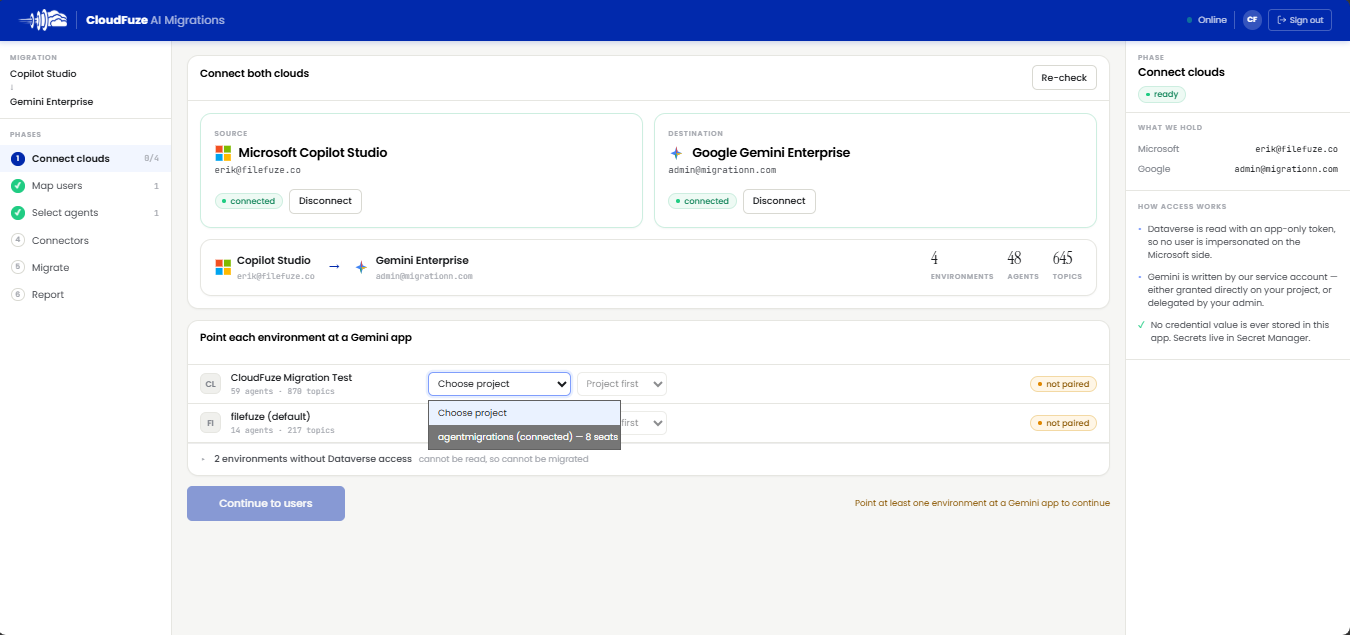The image size is (1350, 635).
Task: Open the second dropdown in filefuze (default) row
Action: 644,423
